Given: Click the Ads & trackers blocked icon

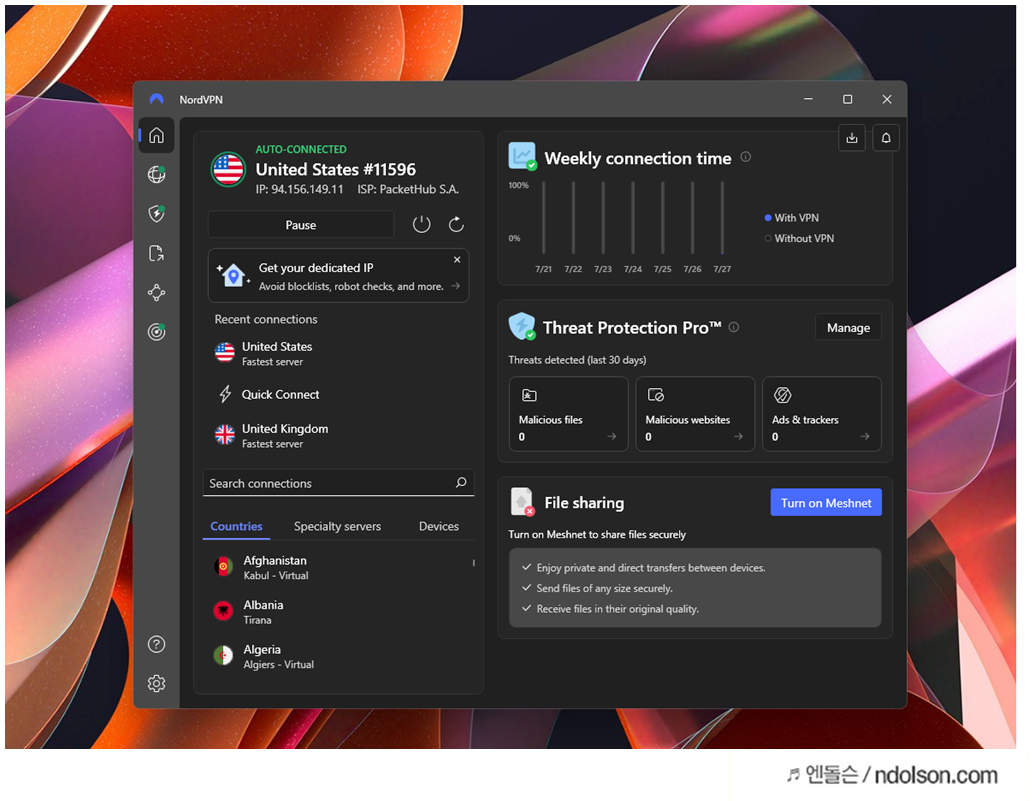Looking at the screenshot, I should (782, 395).
